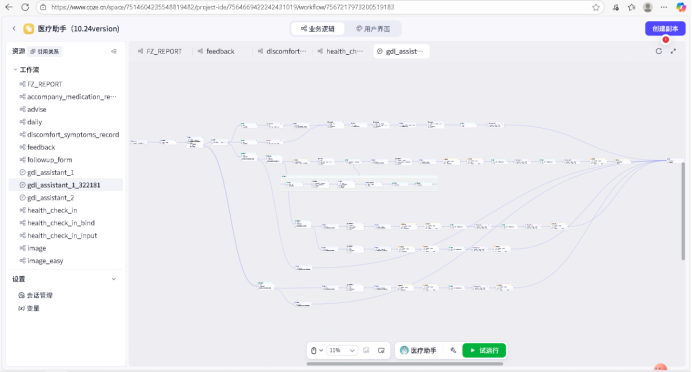692x372 pixels.
Task: Collapse the resources sidebar panel
Action: tap(114, 52)
